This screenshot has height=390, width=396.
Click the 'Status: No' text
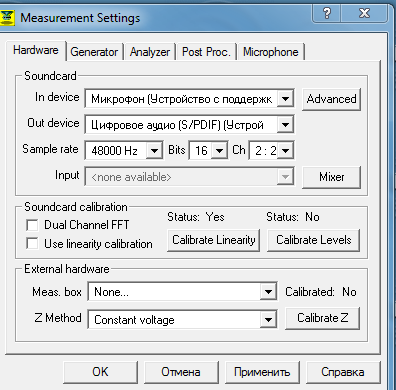(x=293, y=217)
